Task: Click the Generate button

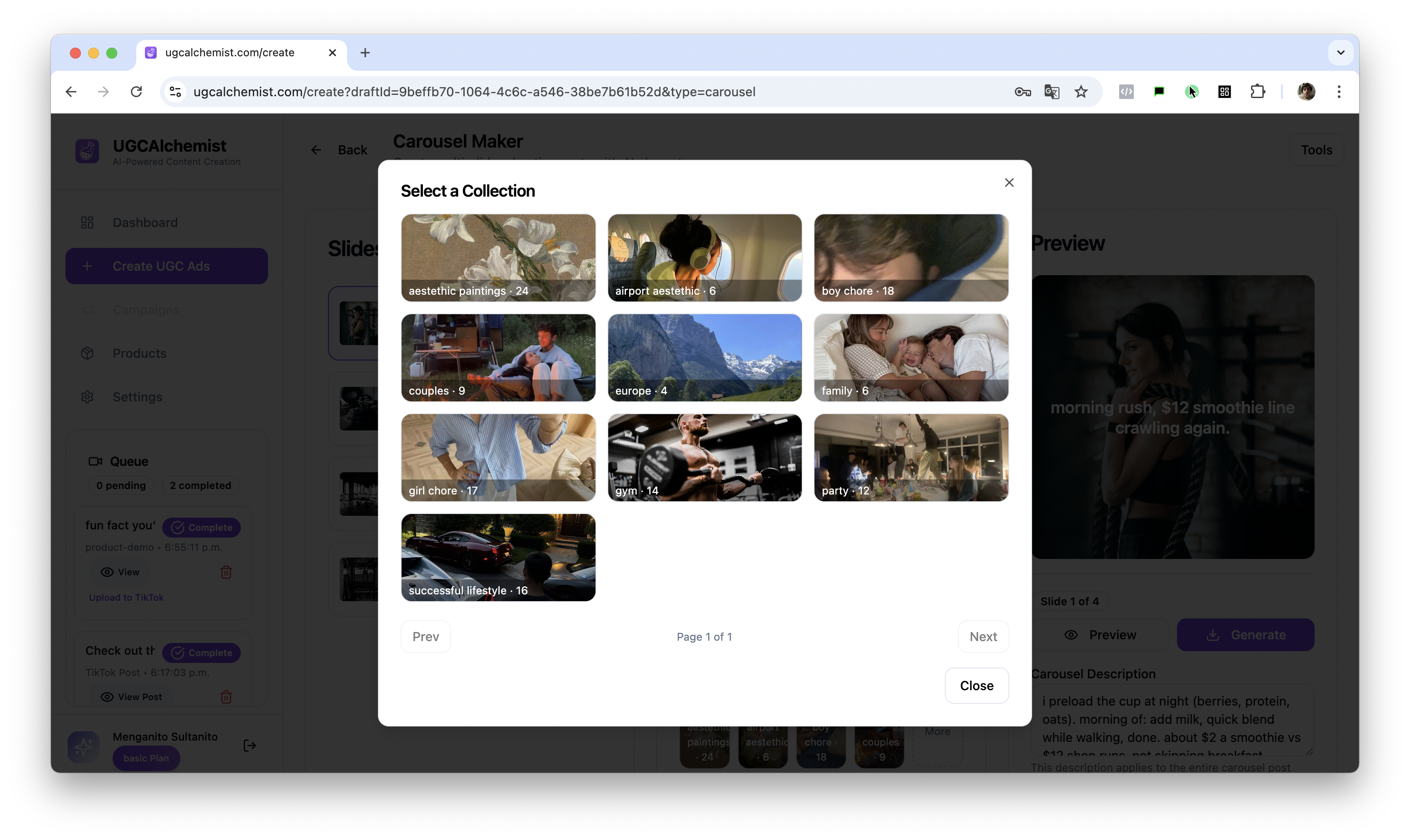Action: (1245, 635)
